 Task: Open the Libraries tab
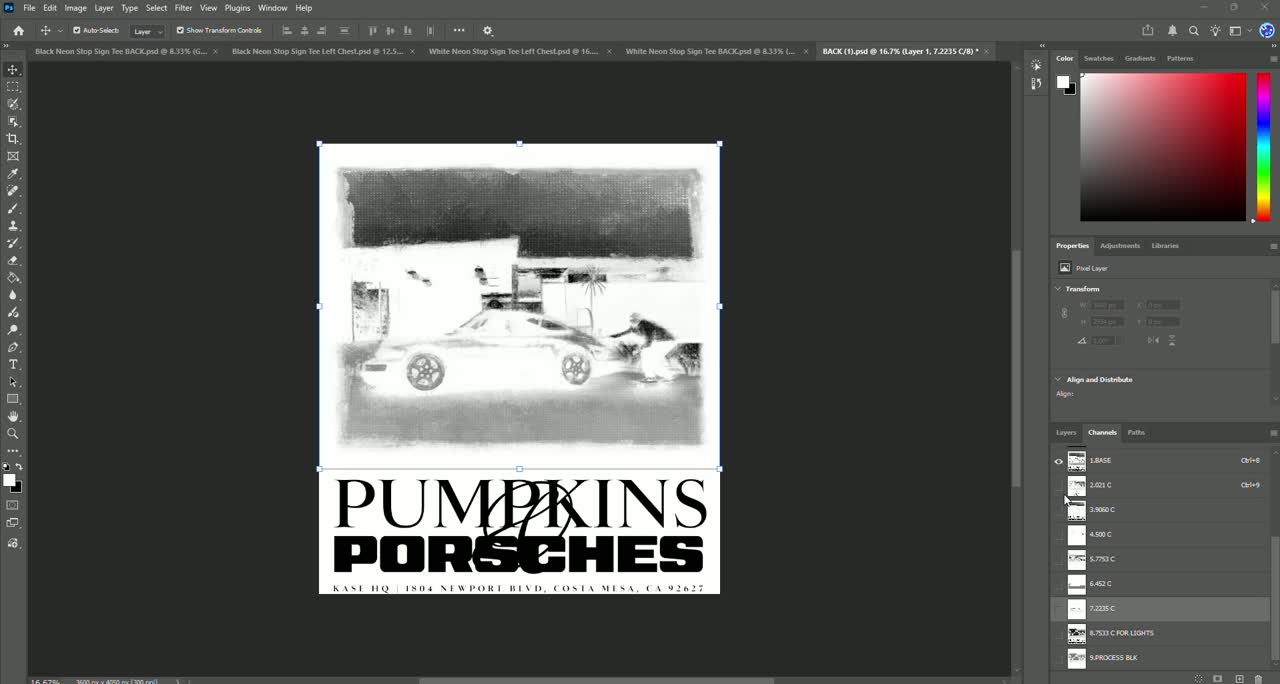(1165, 246)
